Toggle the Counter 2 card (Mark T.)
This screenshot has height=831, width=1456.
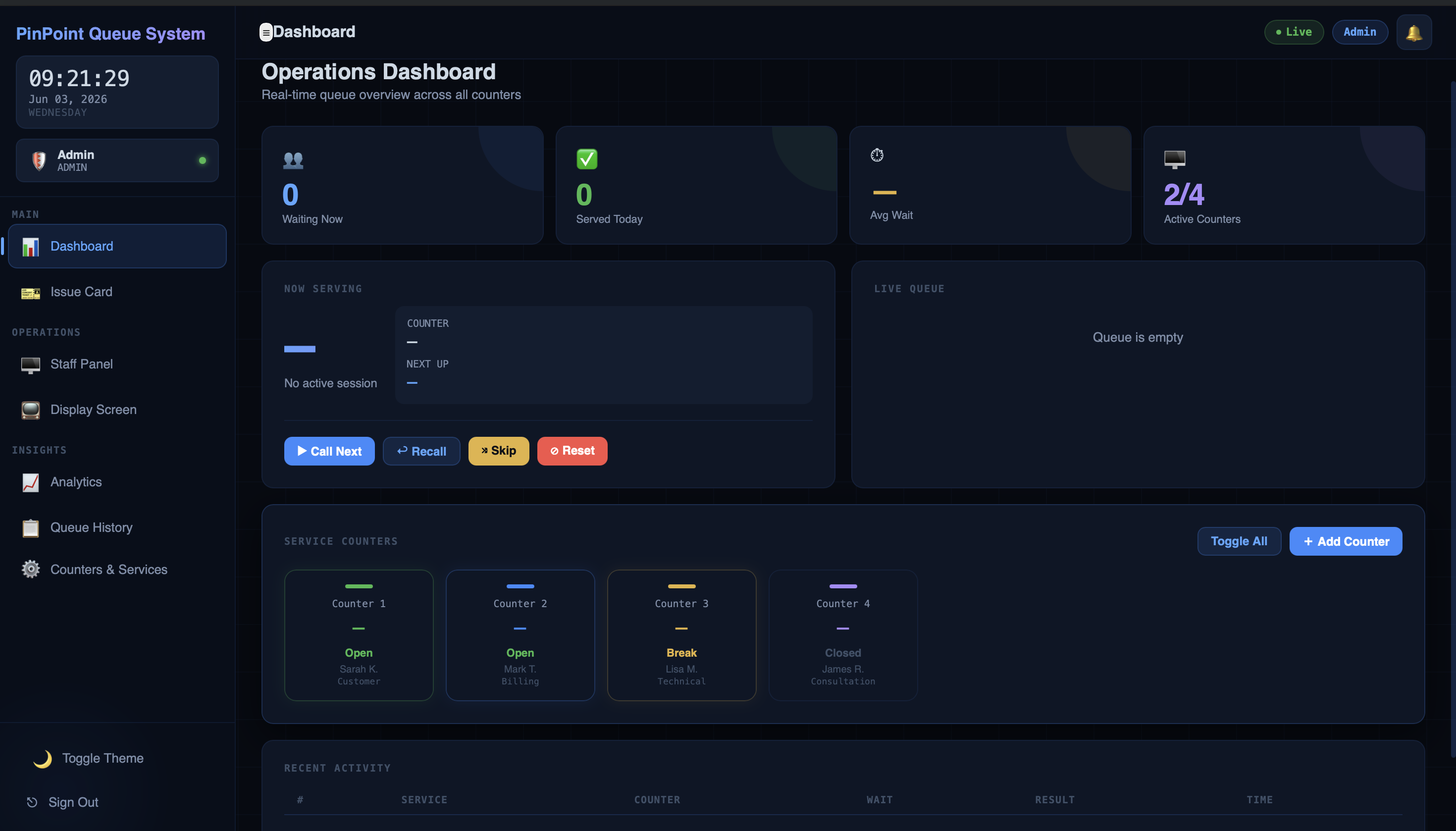[x=520, y=635]
